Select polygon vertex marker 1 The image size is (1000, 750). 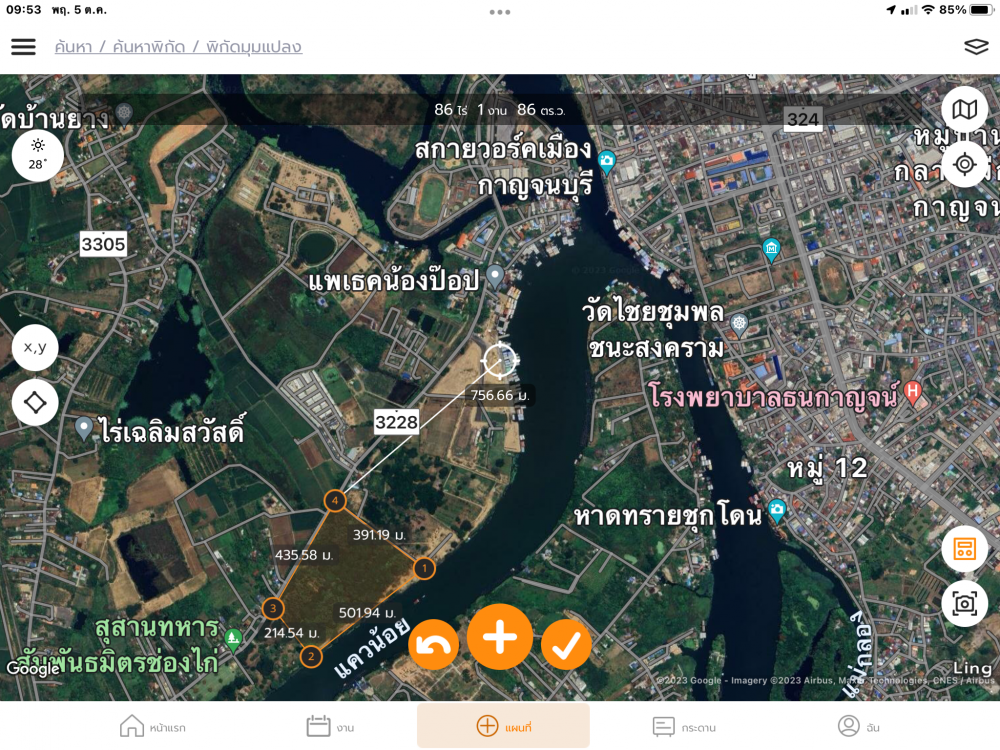point(424,568)
